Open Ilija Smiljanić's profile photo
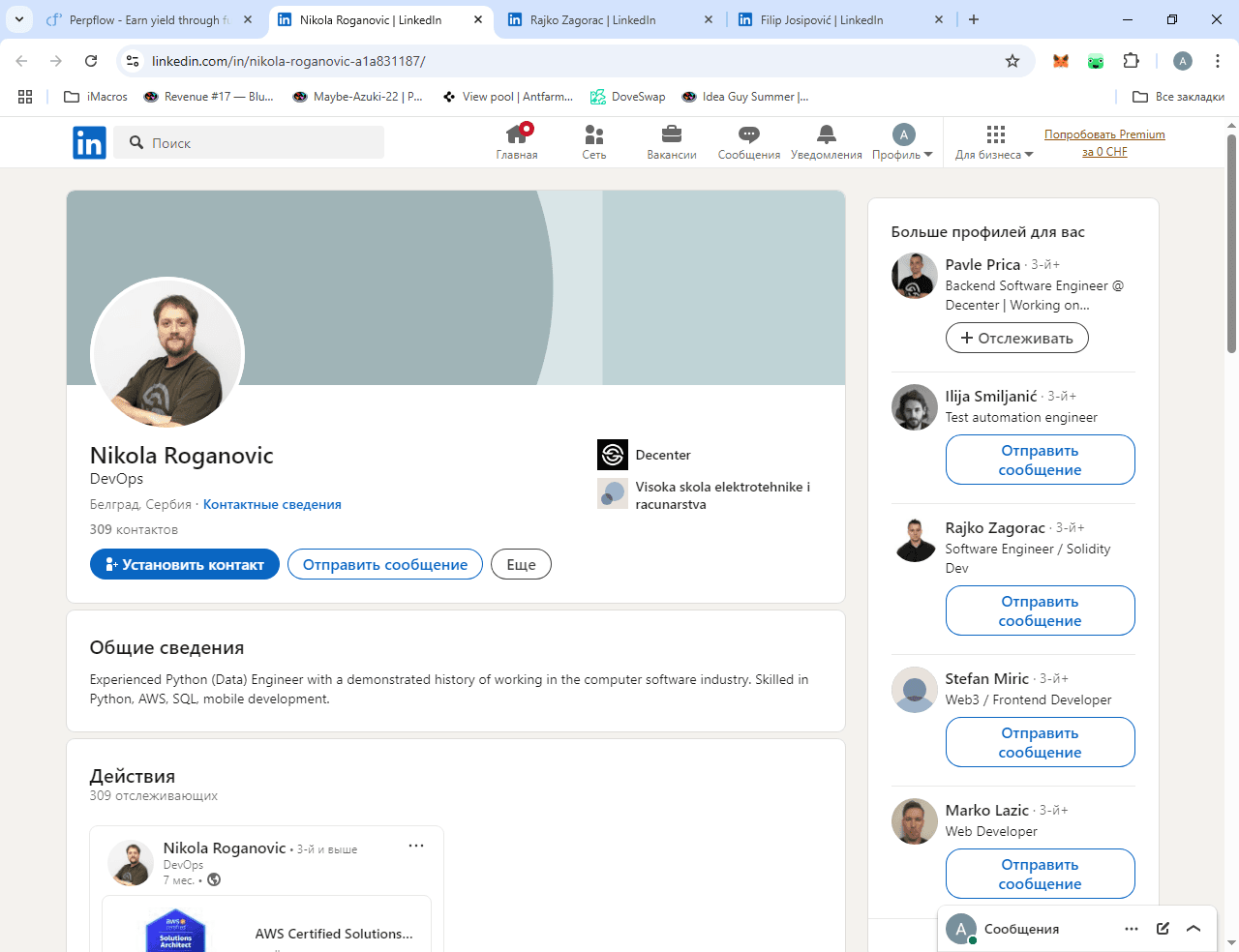1239x952 pixels. coord(915,407)
